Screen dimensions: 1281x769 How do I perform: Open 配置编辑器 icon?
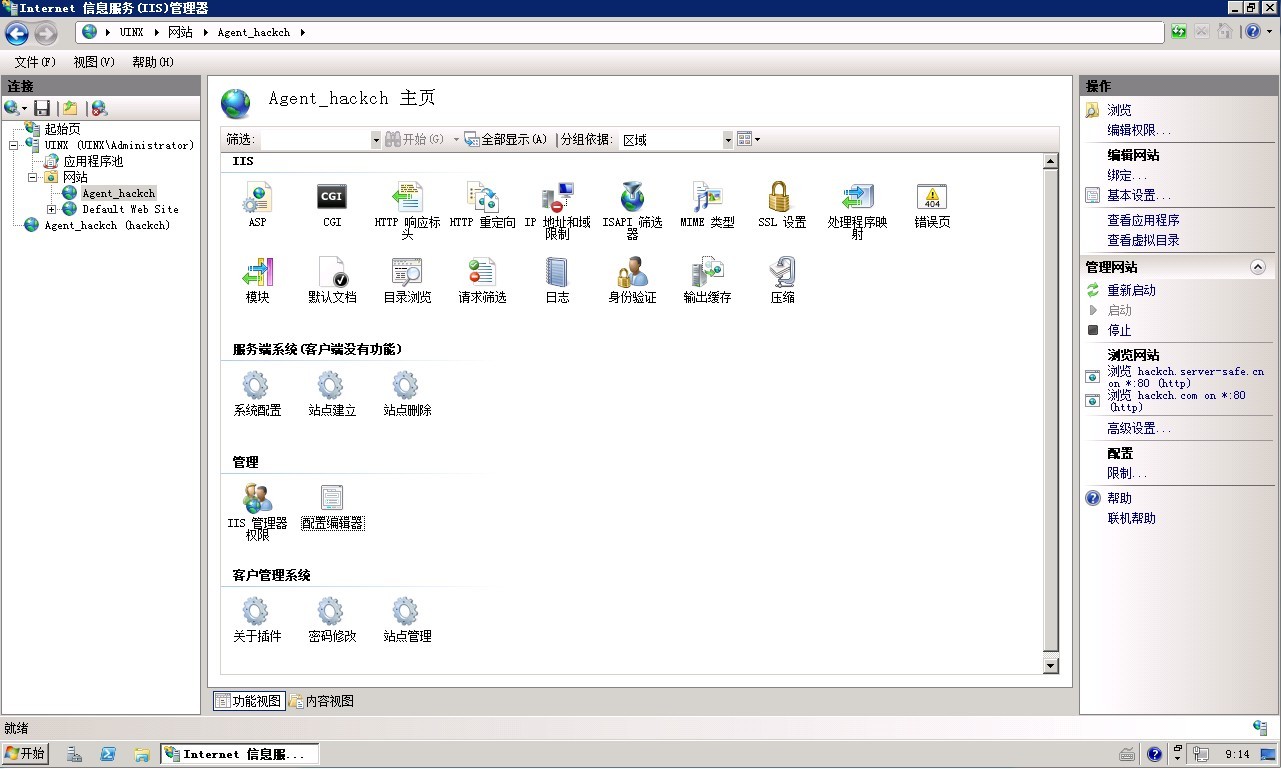[332, 498]
